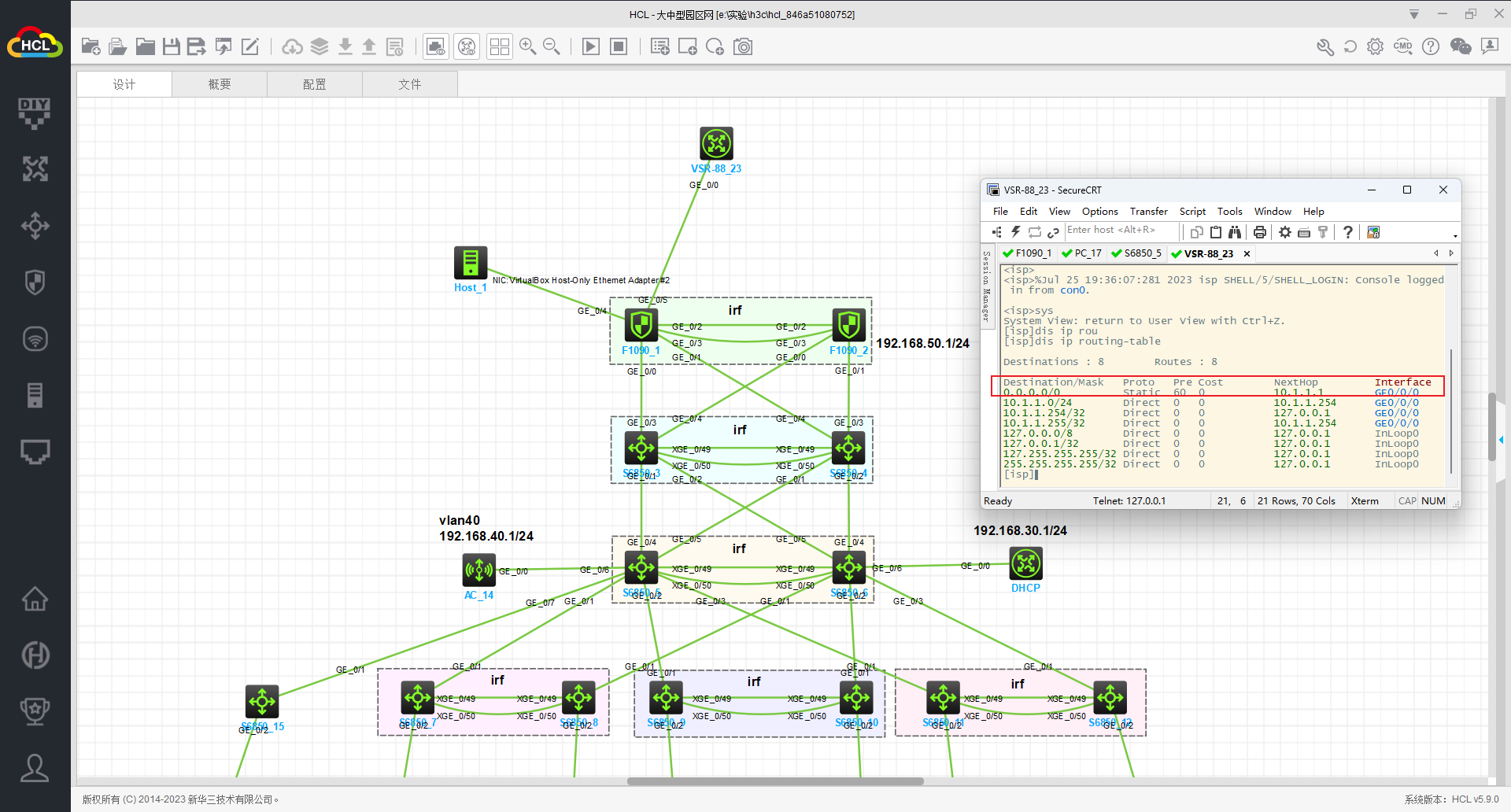Click Quick Connect lightning icon in SecureCRT
The image size is (1511, 812).
tap(1016, 232)
